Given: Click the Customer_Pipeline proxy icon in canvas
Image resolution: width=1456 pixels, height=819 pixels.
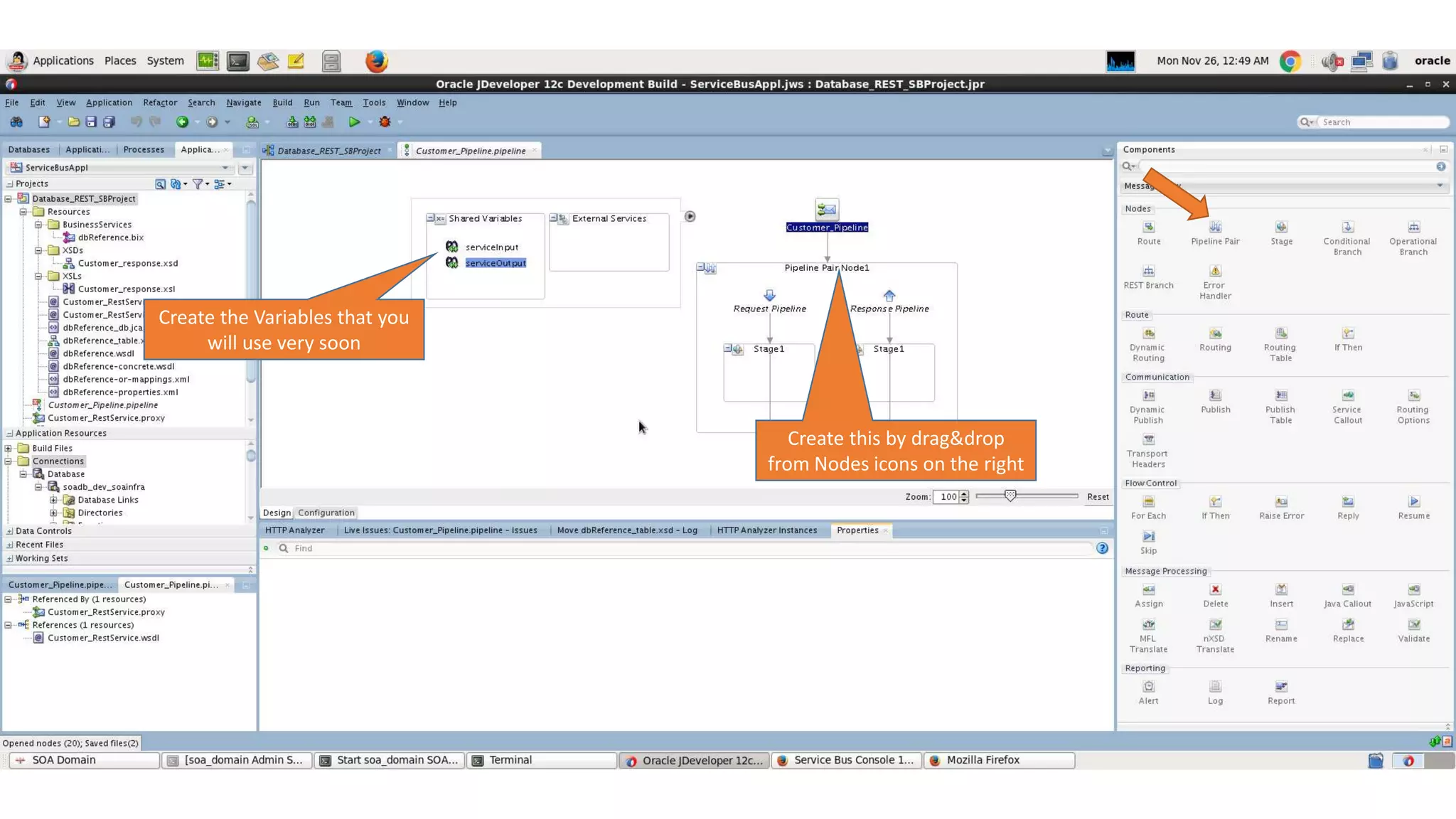Looking at the screenshot, I should pyautogui.click(x=827, y=209).
